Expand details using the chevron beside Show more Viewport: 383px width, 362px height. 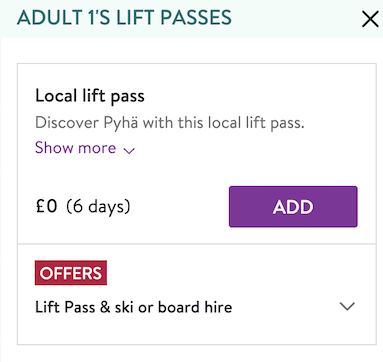(129, 151)
